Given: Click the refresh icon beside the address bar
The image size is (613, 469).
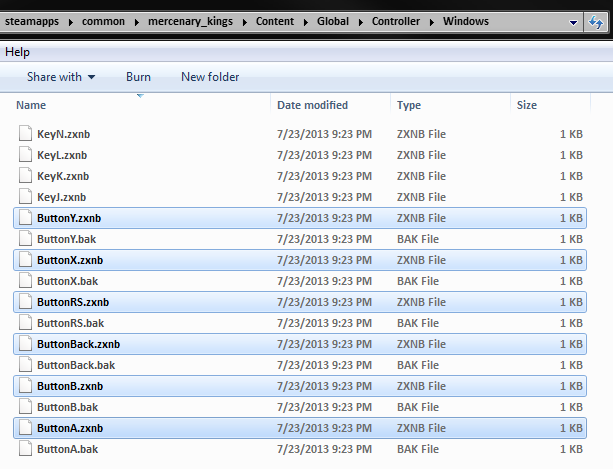Looking at the screenshot, I should [x=595, y=22].
